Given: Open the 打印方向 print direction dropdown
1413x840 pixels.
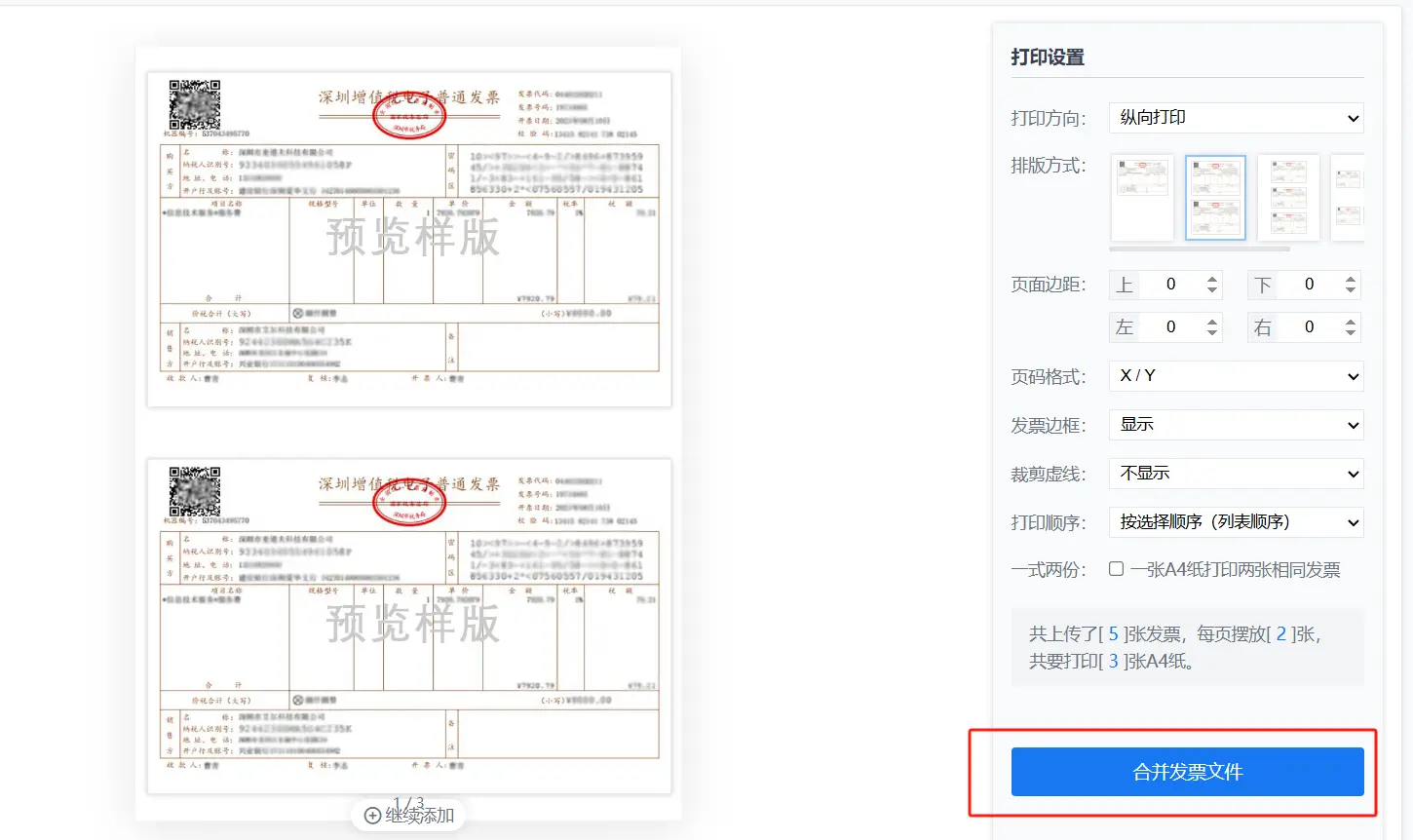Looking at the screenshot, I should [x=1236, y=118].
